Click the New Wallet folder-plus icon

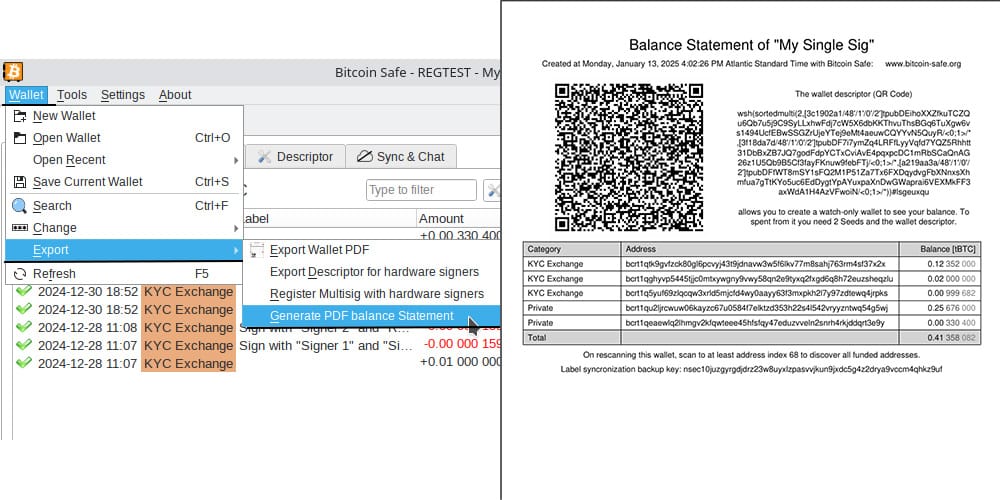[x=20, y=116]
